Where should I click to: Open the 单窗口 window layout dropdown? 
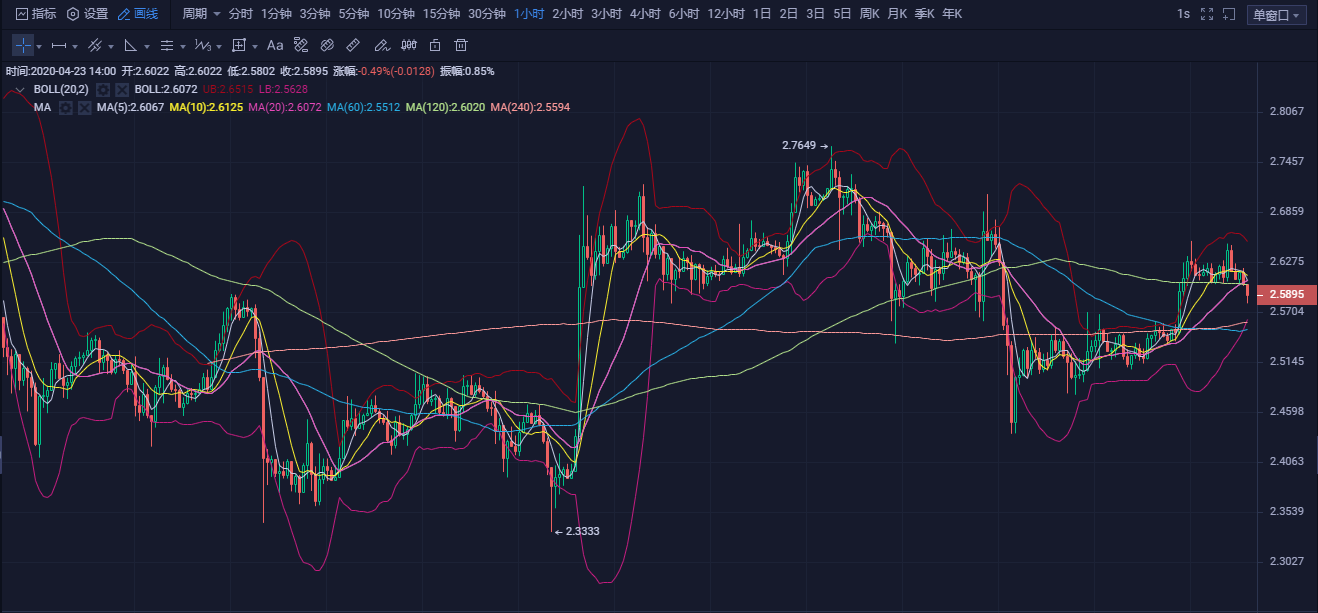(x=1278, y=15)
